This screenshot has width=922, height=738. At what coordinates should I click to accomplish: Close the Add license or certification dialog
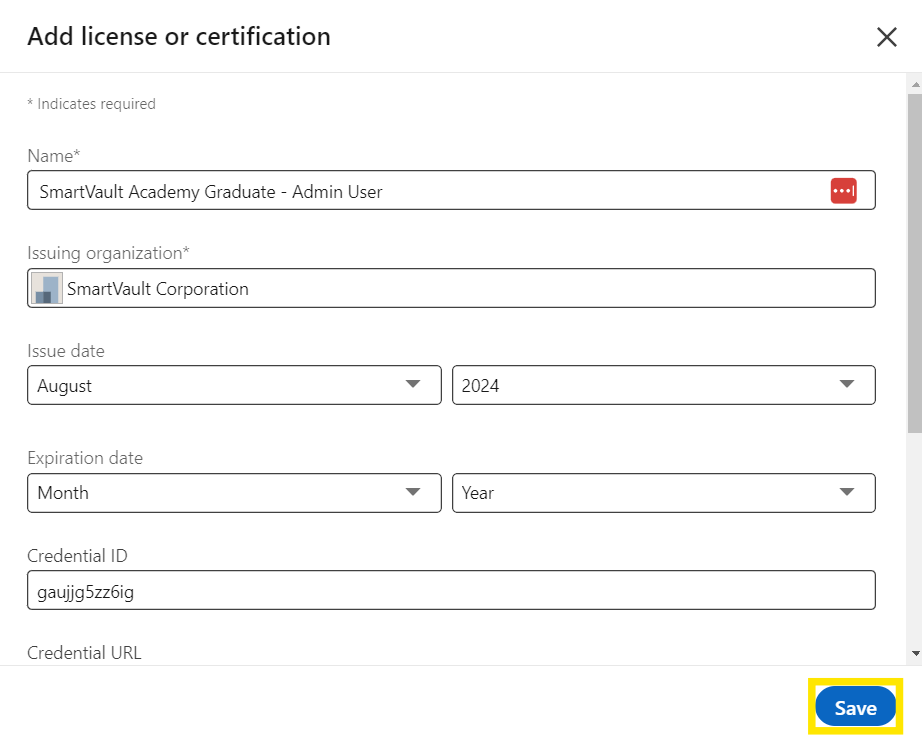(886, 37)
